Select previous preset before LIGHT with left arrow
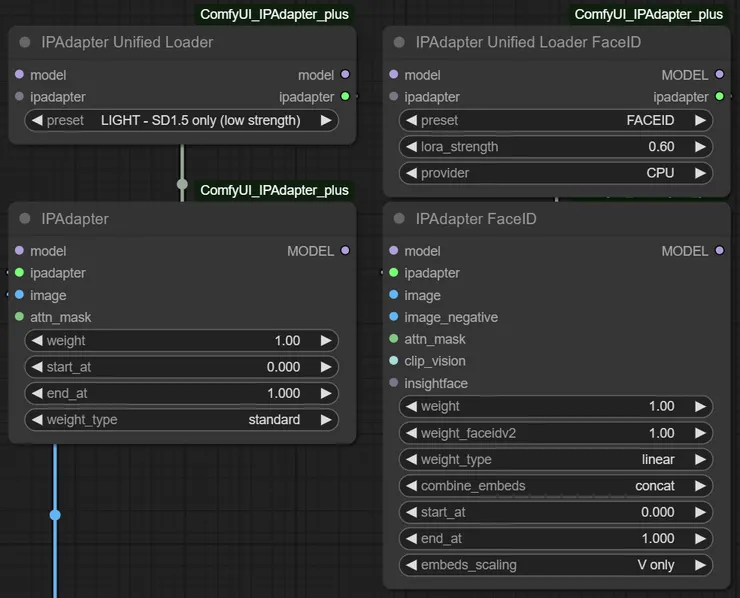 pyautogui.click(x=37, y=120)
